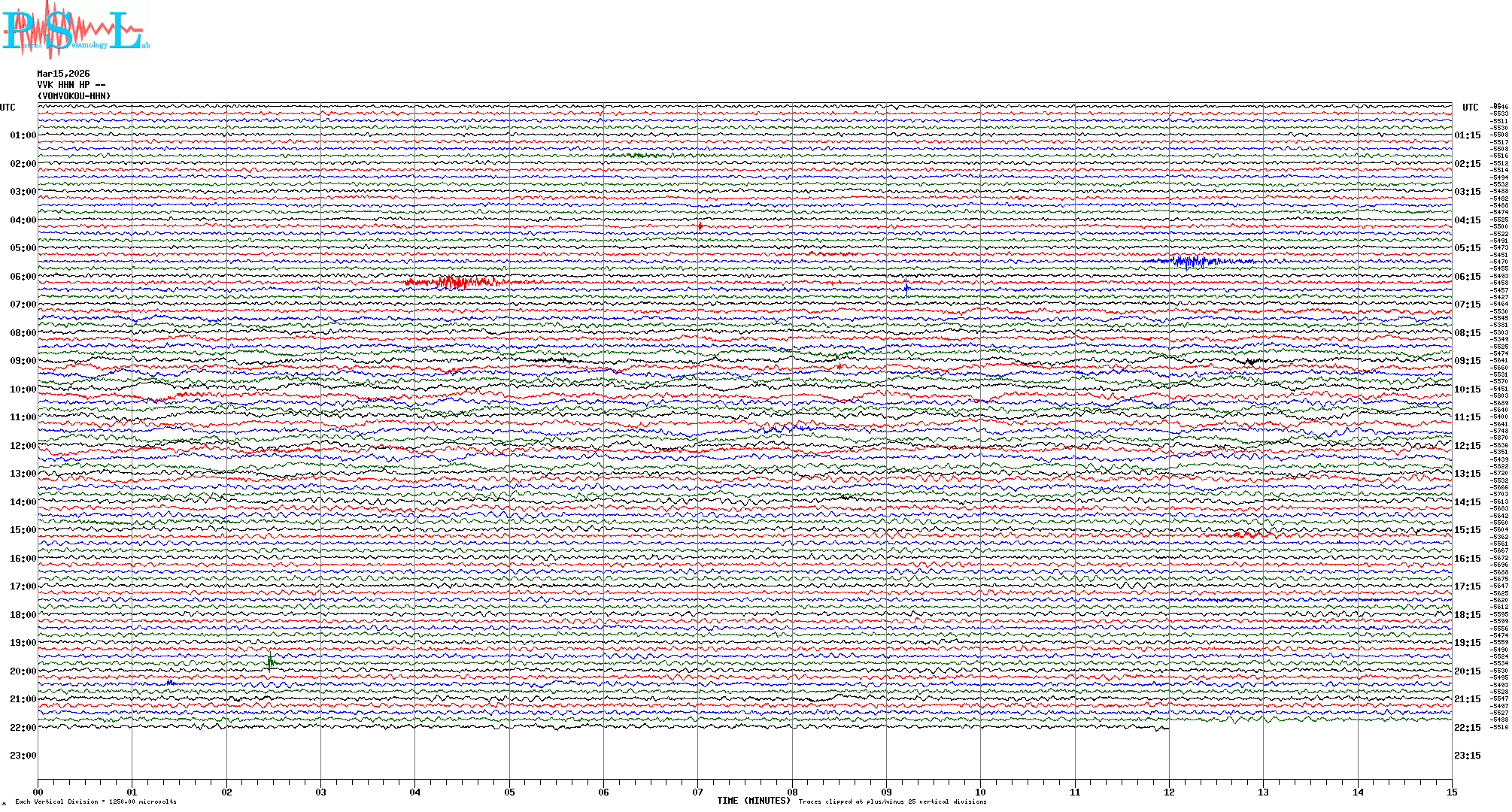Select the 09:00 hour label on left
The height and width of the screenshot is (812, 1512).
[x=23, y=361]
